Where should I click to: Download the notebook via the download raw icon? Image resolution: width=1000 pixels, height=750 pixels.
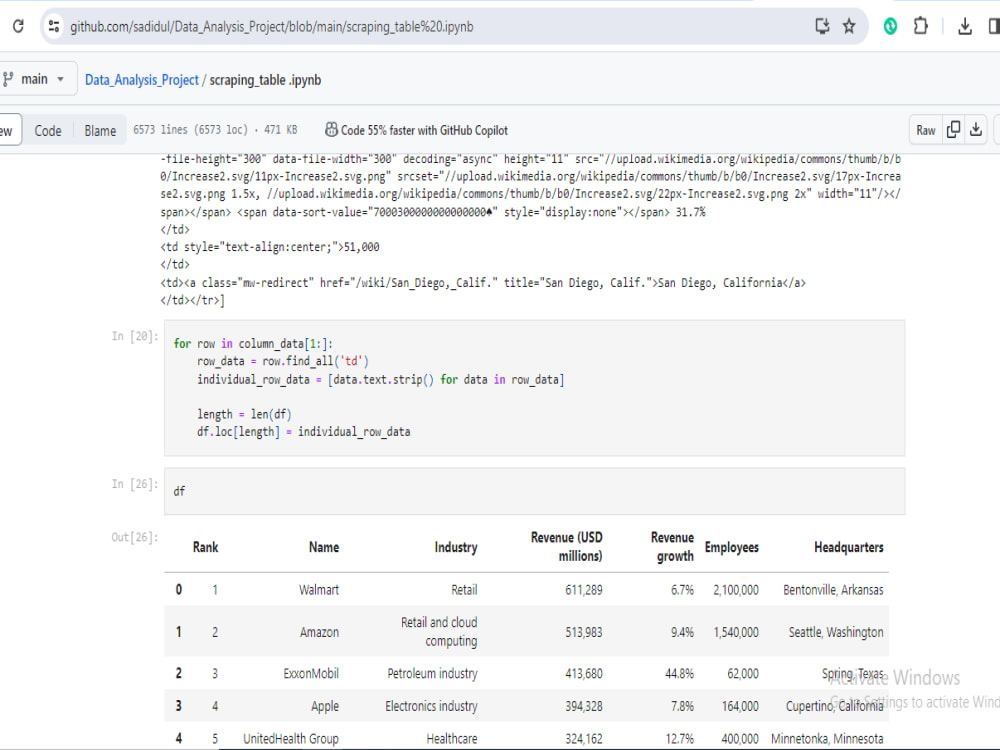click(976, 130)
